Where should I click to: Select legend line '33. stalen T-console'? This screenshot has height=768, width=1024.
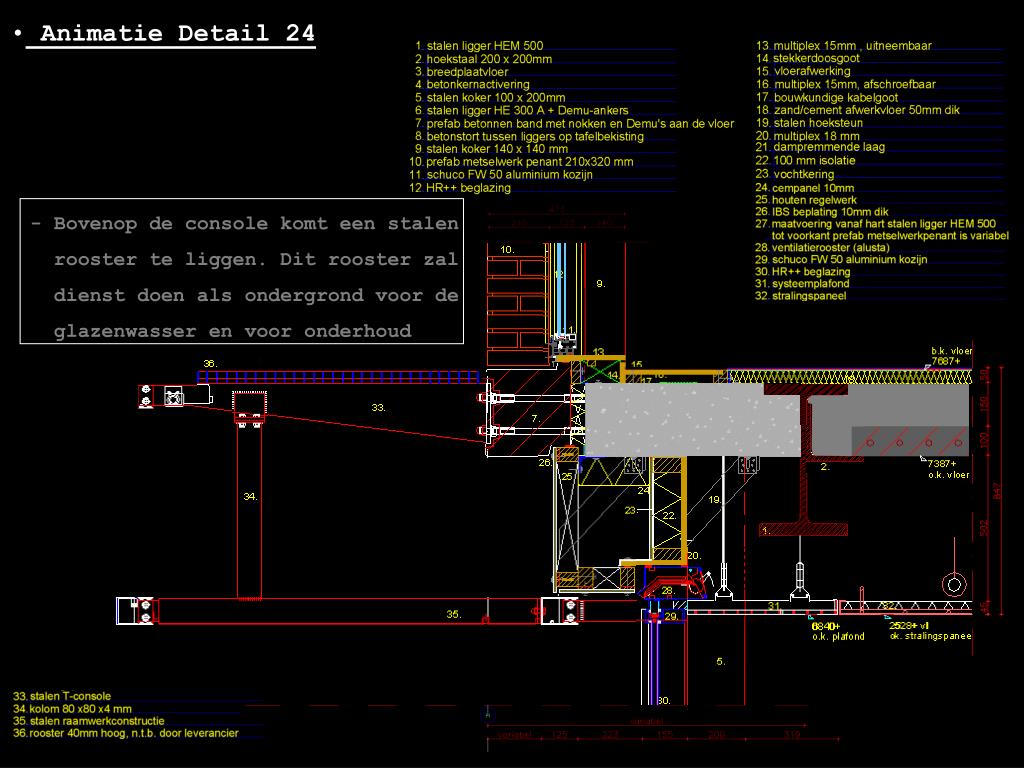point(62,696)
